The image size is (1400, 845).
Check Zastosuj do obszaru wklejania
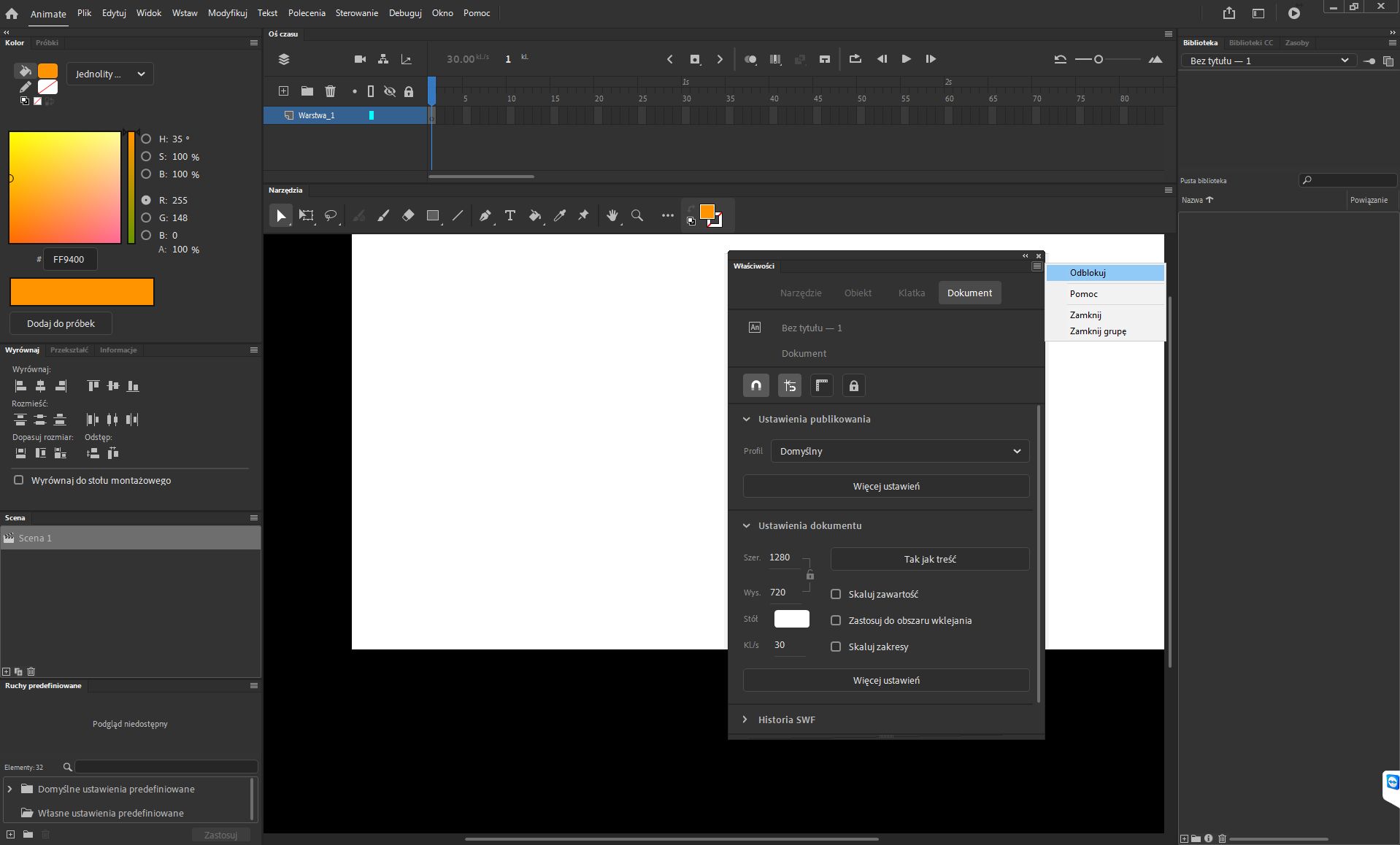pos(835,620)
